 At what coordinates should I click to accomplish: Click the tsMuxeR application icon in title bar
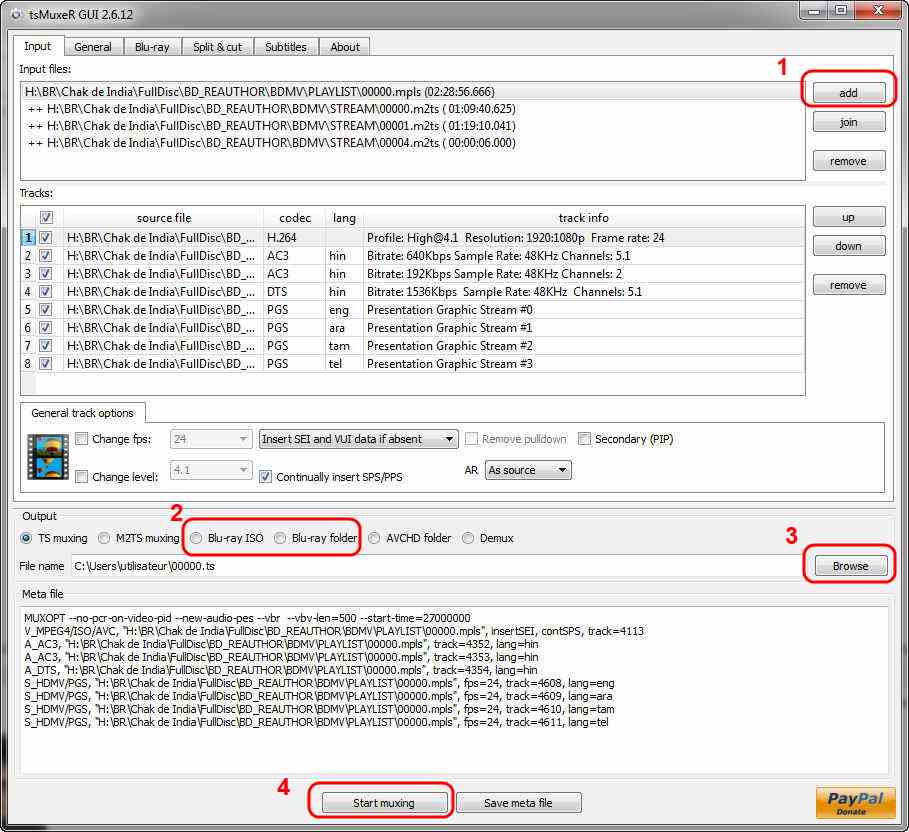click(16, 14)
